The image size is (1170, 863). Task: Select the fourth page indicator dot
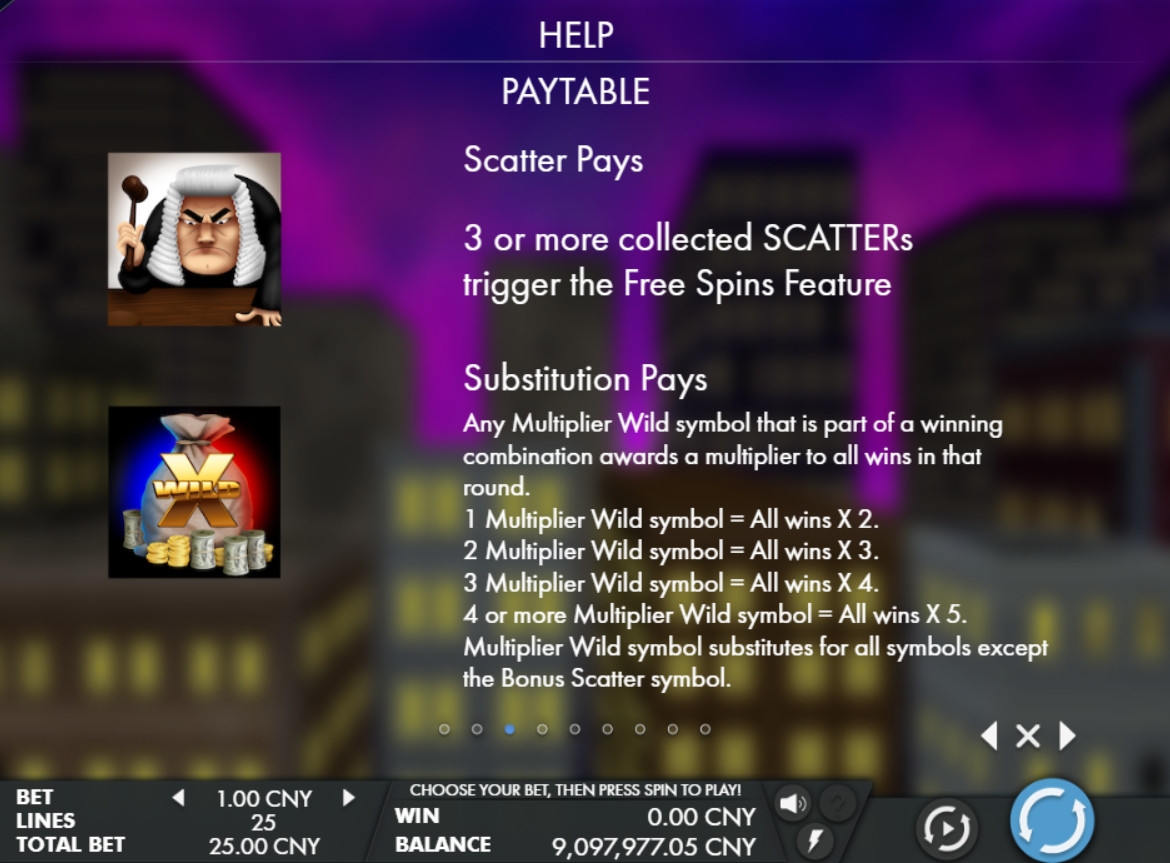pos(542,729)
